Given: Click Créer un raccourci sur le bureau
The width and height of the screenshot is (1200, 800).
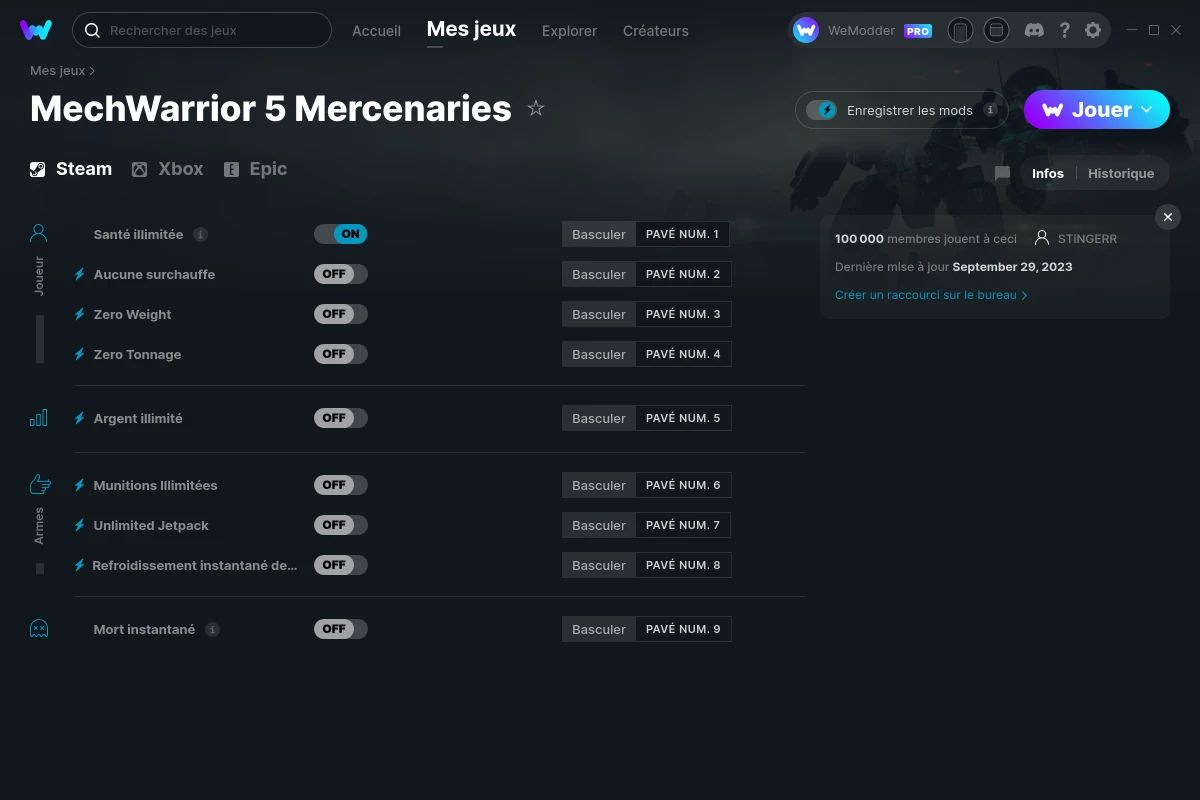Looking at the screenshot, I should coord(931,295).
